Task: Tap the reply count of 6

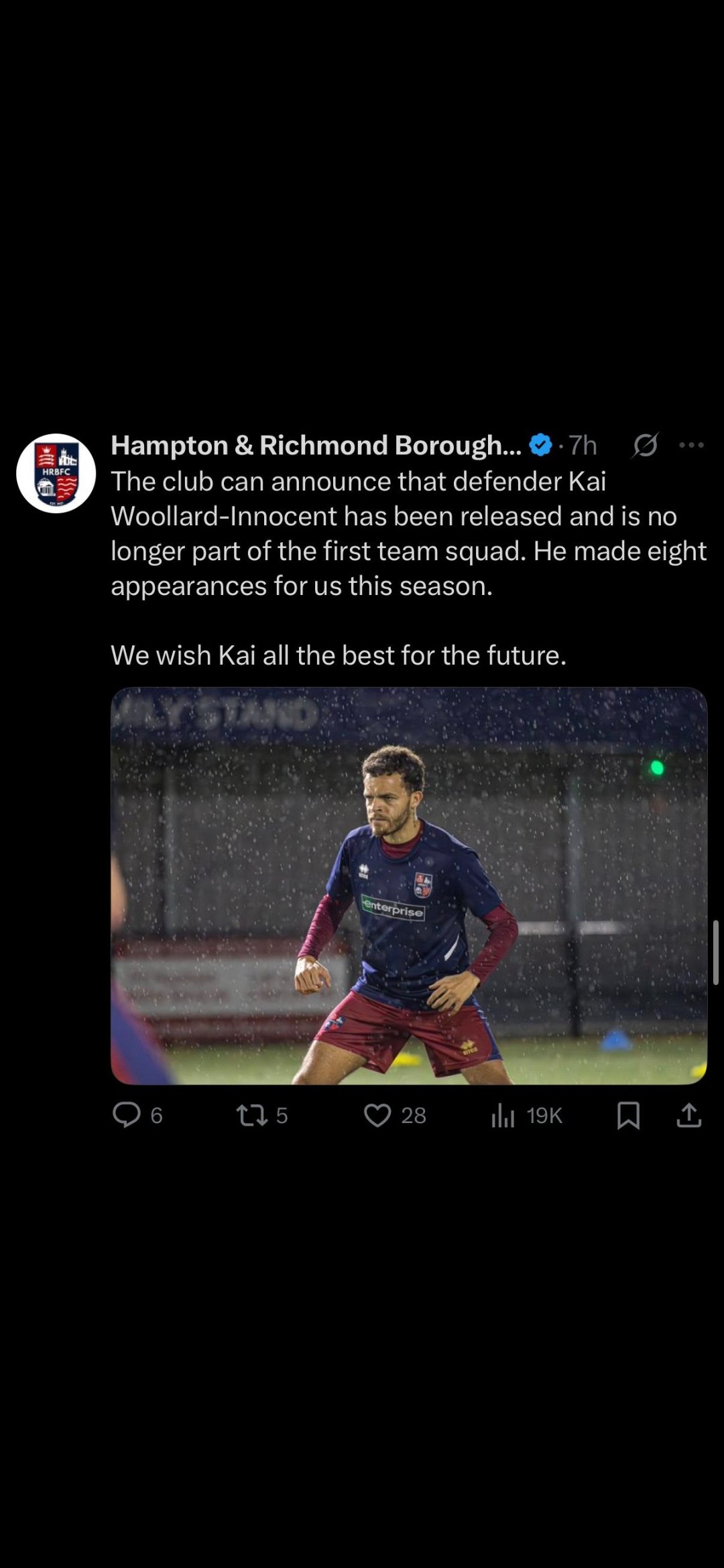Action: click(x=157, y=1116)
